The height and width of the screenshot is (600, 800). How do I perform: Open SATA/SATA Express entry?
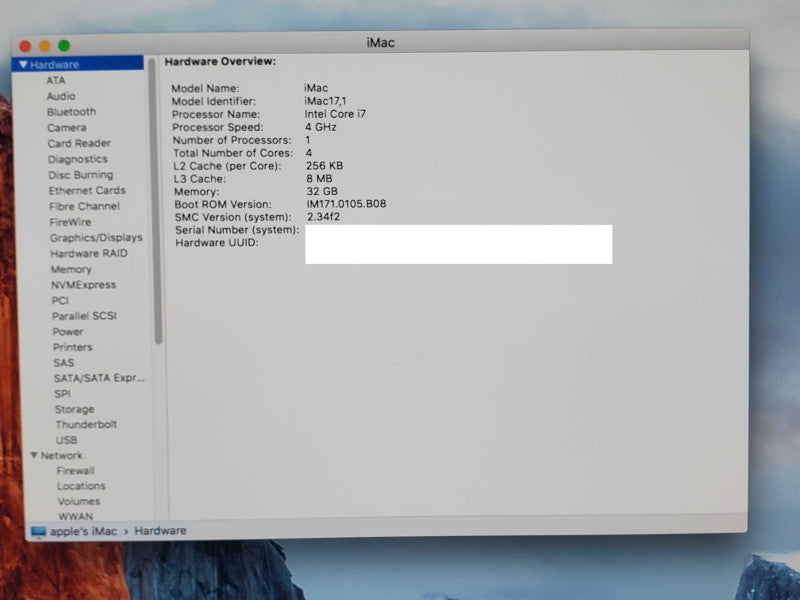[x=99, y=378]
